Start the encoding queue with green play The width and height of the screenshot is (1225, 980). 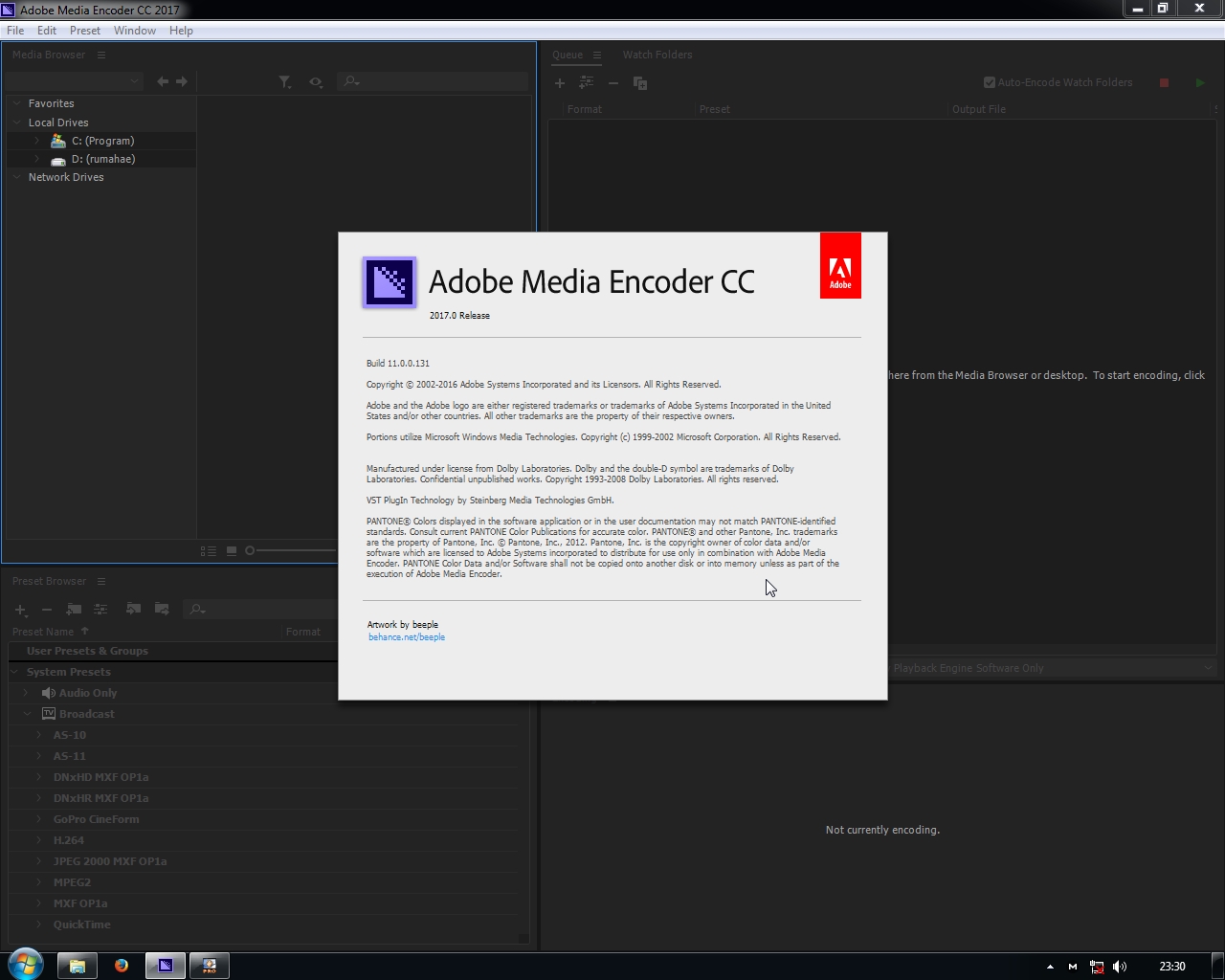coord(1200,83)
